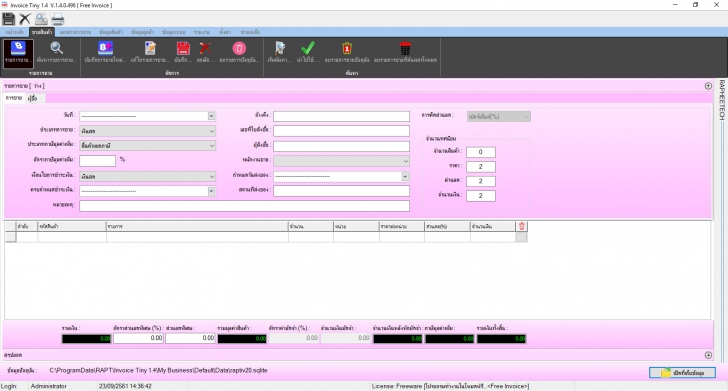Open the วันที่ date picker dropdown
This screenshot has width=728, height=391.
[x=211, y=116]
